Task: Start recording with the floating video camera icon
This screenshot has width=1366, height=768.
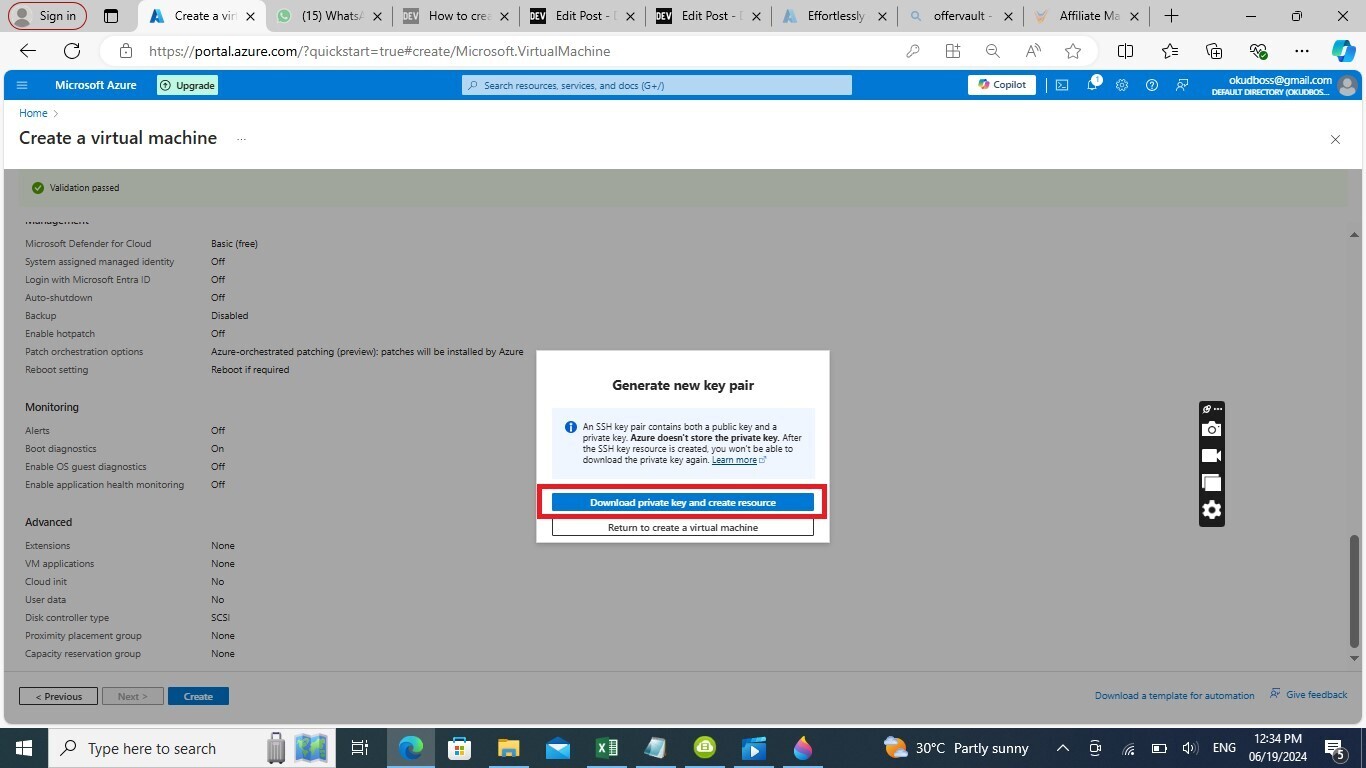Action: tap(1211, 456)
